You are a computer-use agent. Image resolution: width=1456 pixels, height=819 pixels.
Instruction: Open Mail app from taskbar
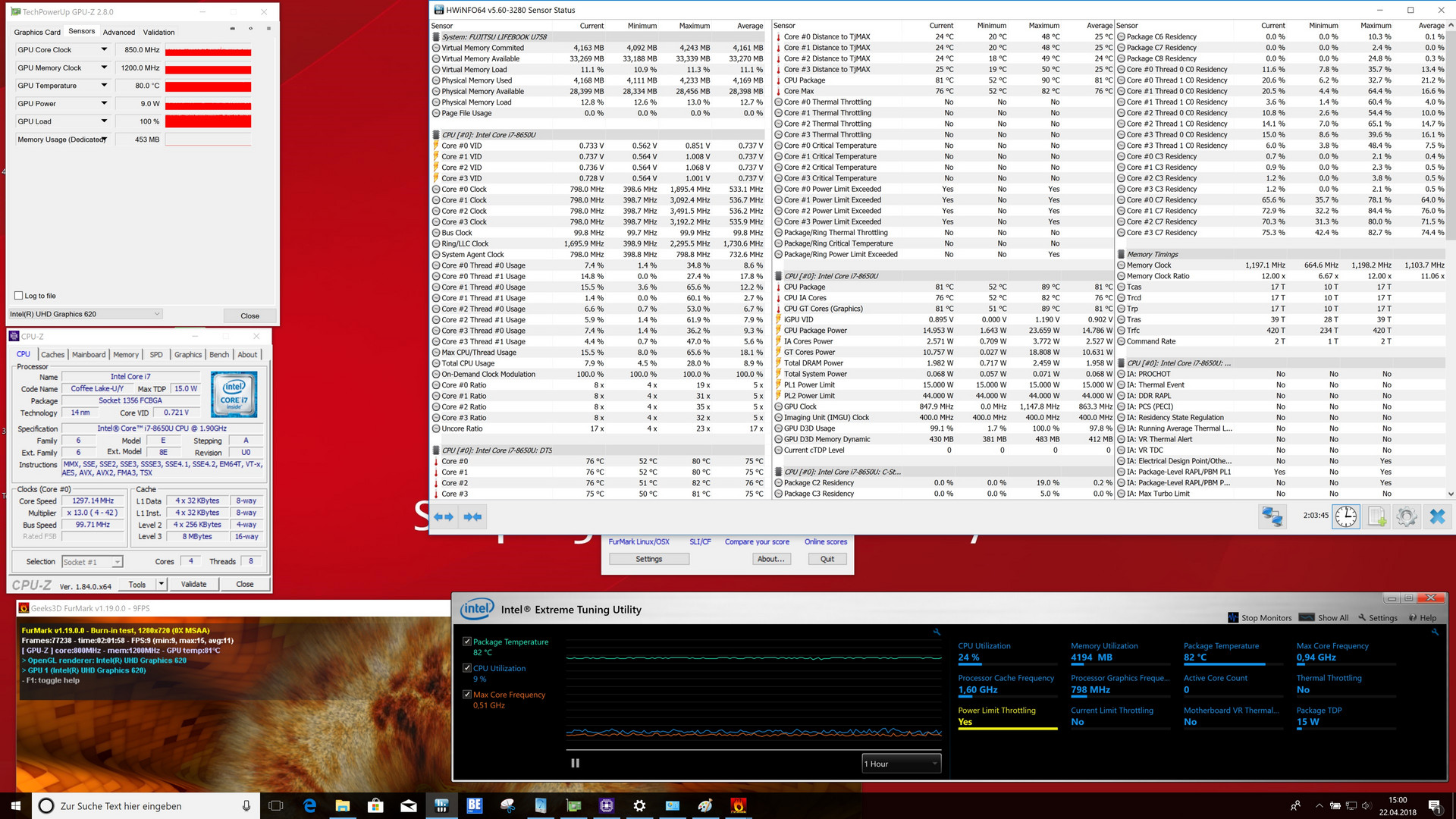coord(409,806)
